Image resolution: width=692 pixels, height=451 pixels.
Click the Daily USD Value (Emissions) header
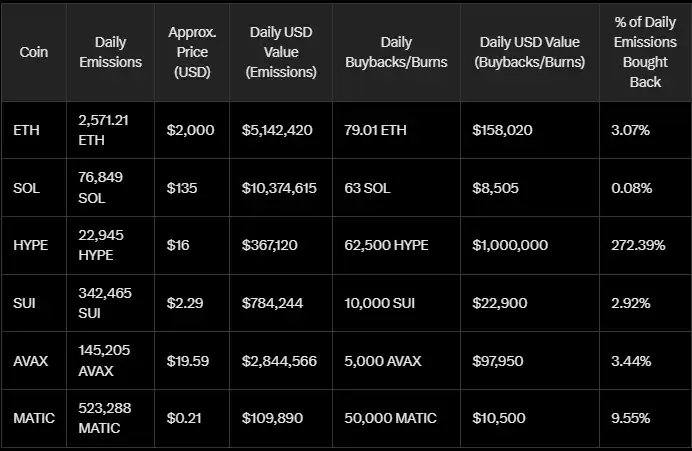281,52
